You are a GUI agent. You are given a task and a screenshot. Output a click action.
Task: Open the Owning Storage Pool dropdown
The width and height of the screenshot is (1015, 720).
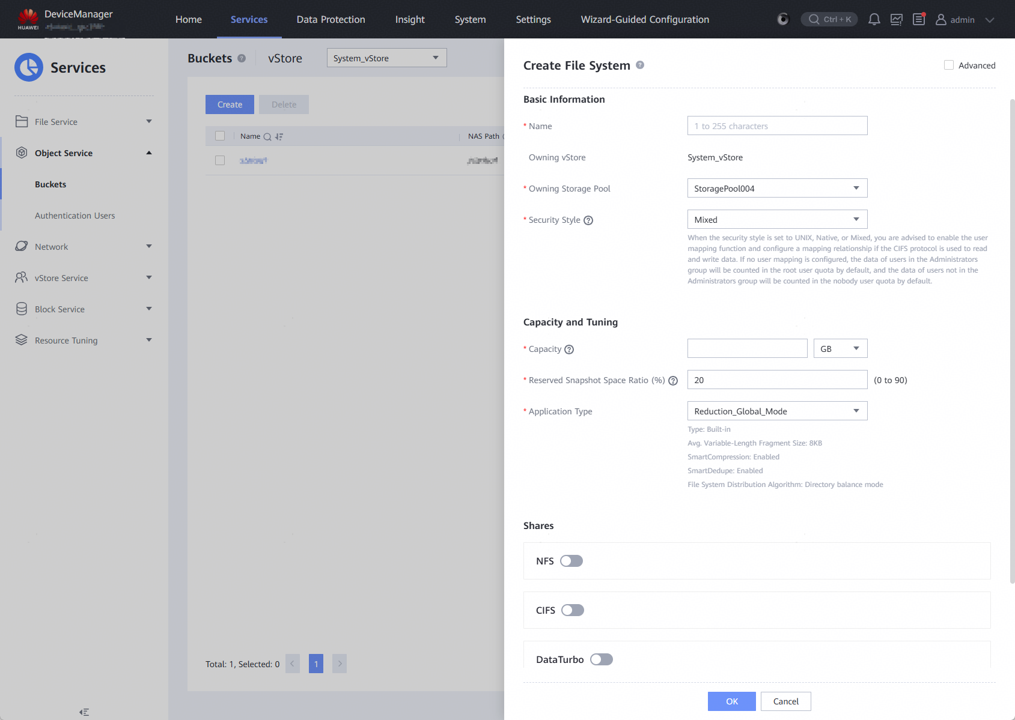pos(776,188)
